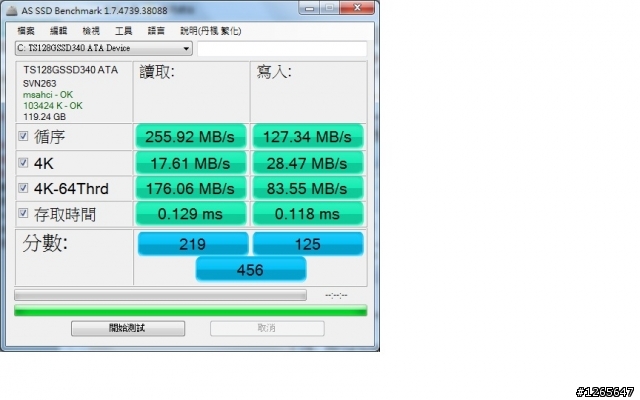Image resolution: width=640 pixels, height=400 pixels.
Task: Click the 讀取 read column header
Action: click(x=157, y=72)
